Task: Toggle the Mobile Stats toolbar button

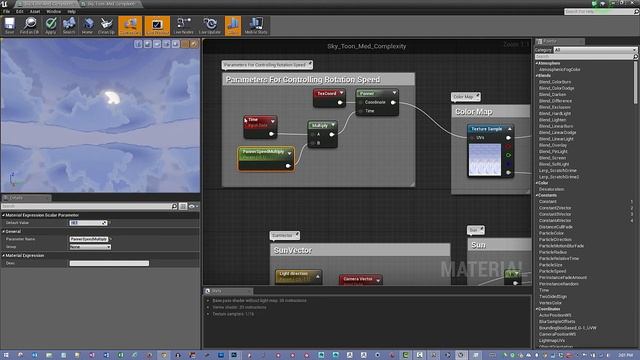Action: [256, 25]
